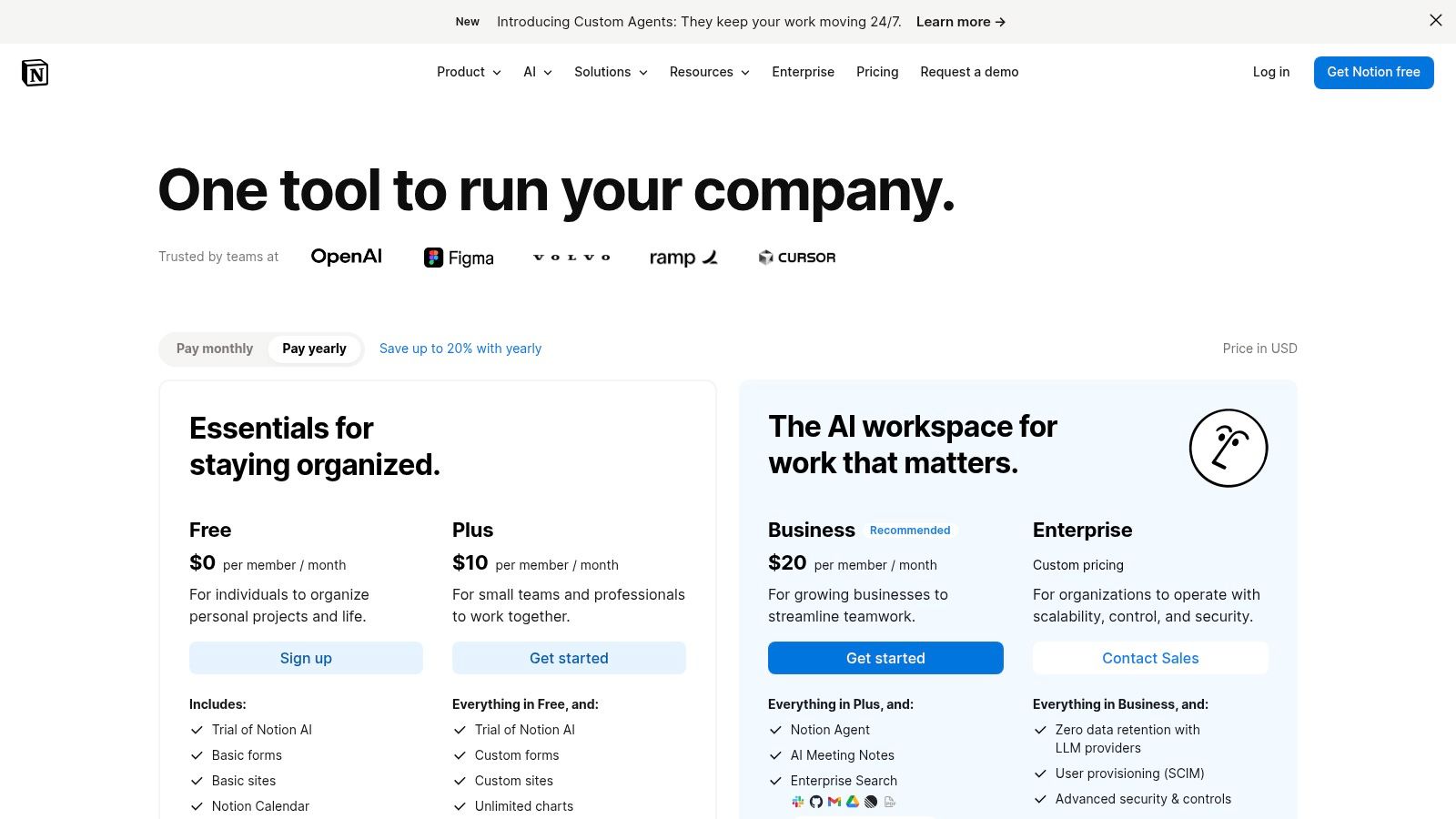
Task: Expand the AI navigation menu
Action: [537, 72]
